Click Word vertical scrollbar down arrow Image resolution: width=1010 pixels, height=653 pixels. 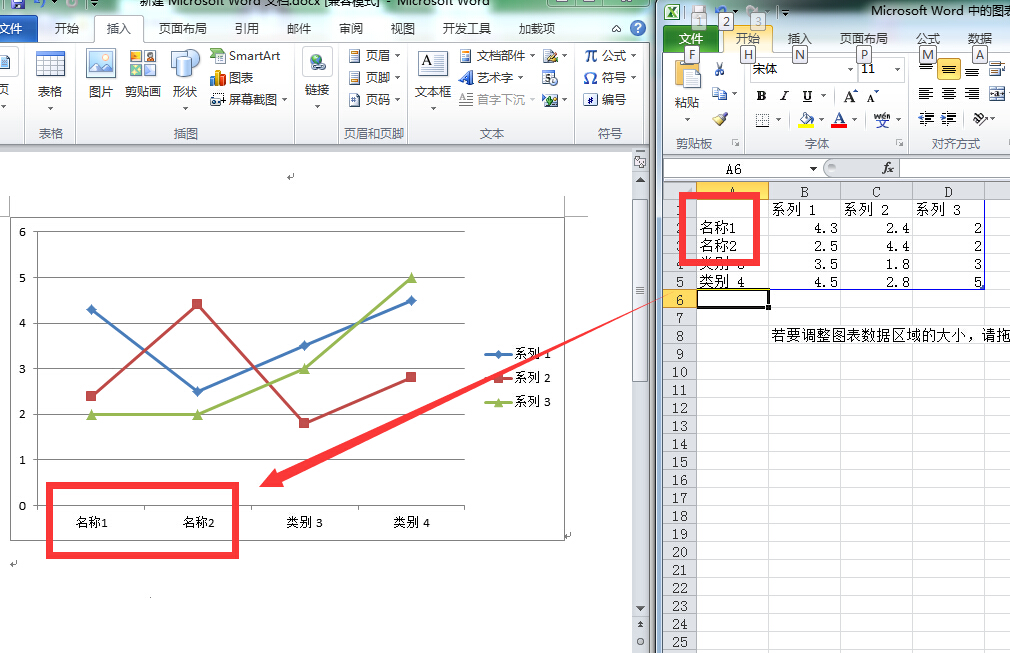pyautogui.click(x=640, y=608)
